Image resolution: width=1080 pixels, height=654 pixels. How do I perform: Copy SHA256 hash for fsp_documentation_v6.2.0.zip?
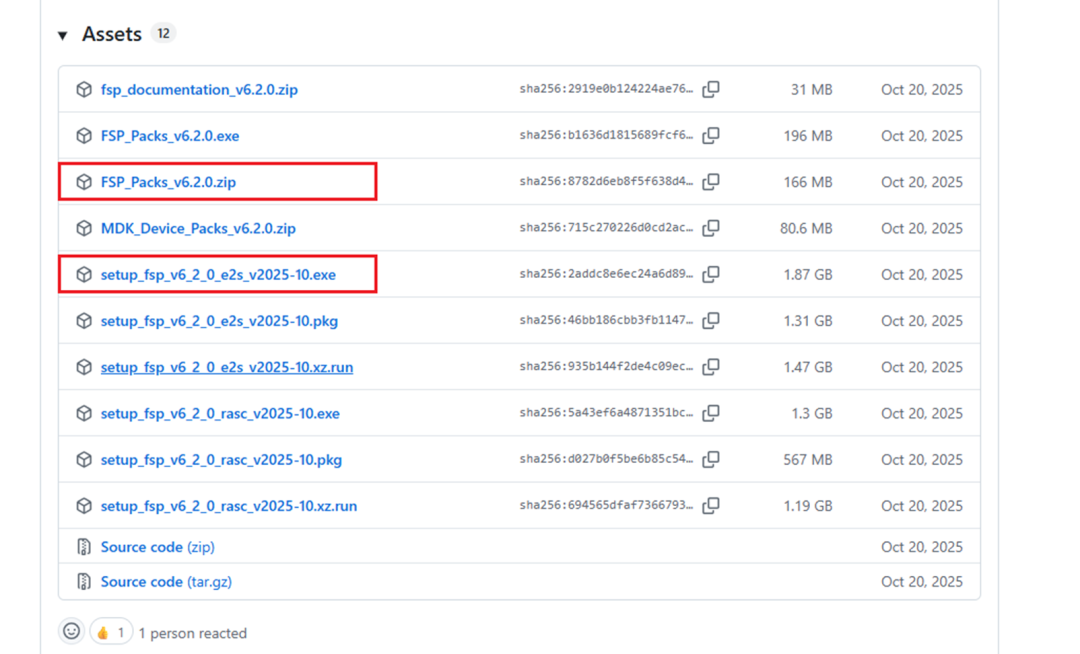(x=711, y=90)
